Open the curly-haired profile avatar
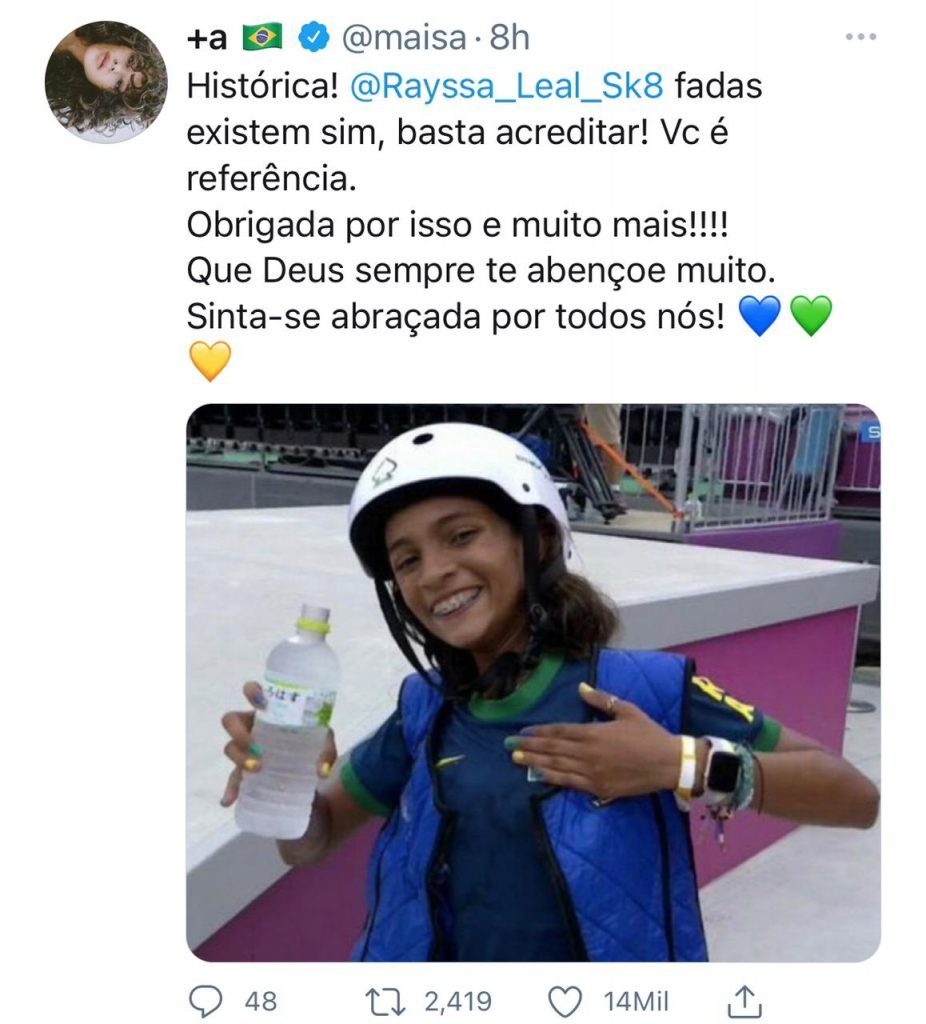 pyautogui.click(x=106, y=82)
